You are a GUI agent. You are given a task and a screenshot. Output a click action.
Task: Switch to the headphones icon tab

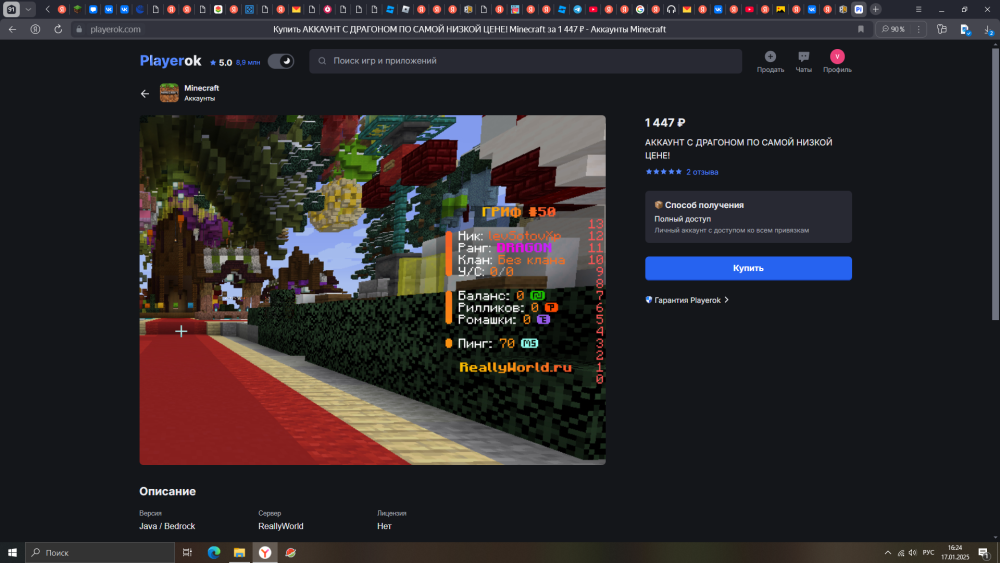[672, 10]
